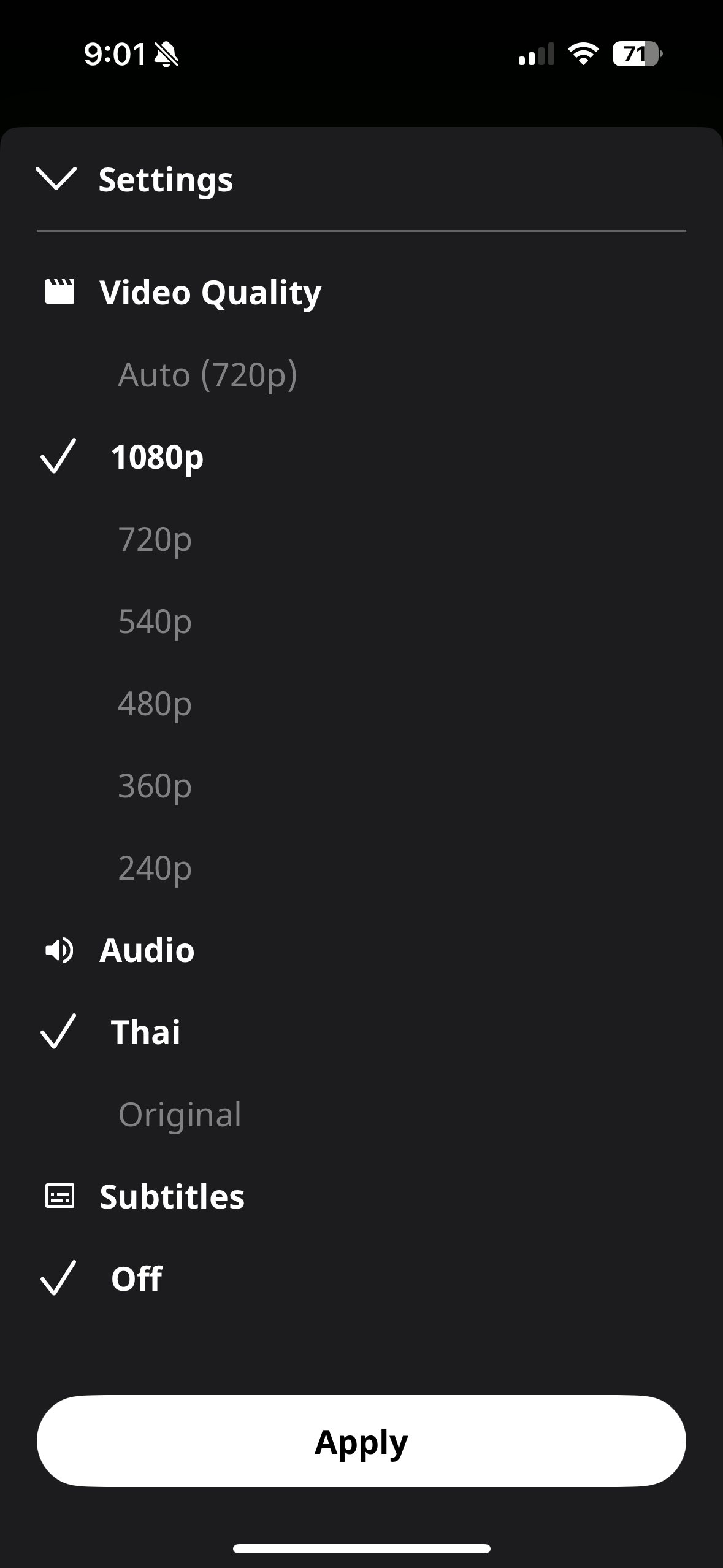The height and width of the screenshot is (1568, 723).
Task: Tap the checkmark next to subtitles Off
Action: pos(58,1278)
